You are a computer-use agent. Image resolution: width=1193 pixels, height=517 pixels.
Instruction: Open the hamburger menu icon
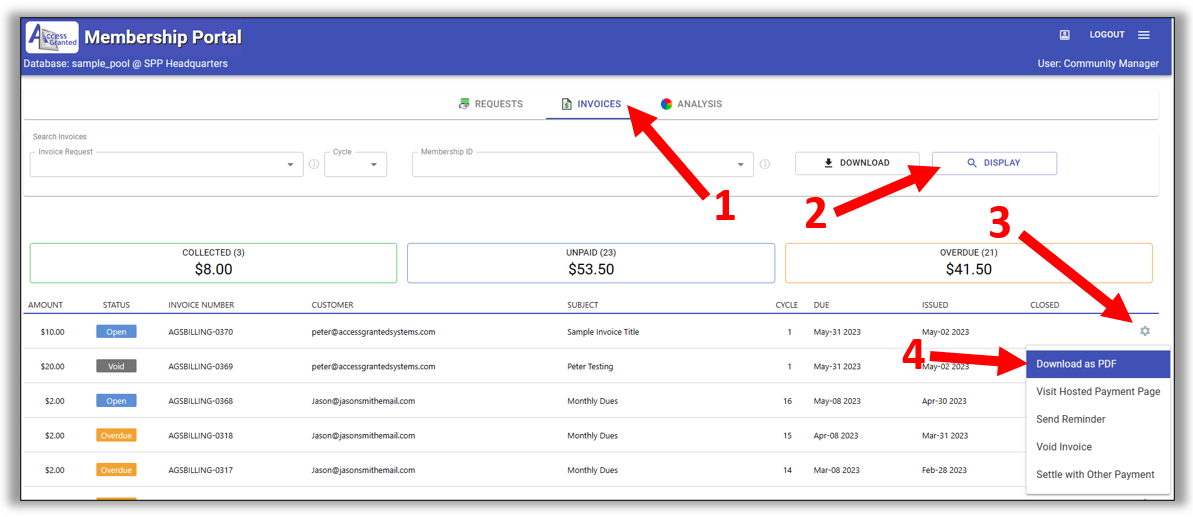tap(1144, 35)
